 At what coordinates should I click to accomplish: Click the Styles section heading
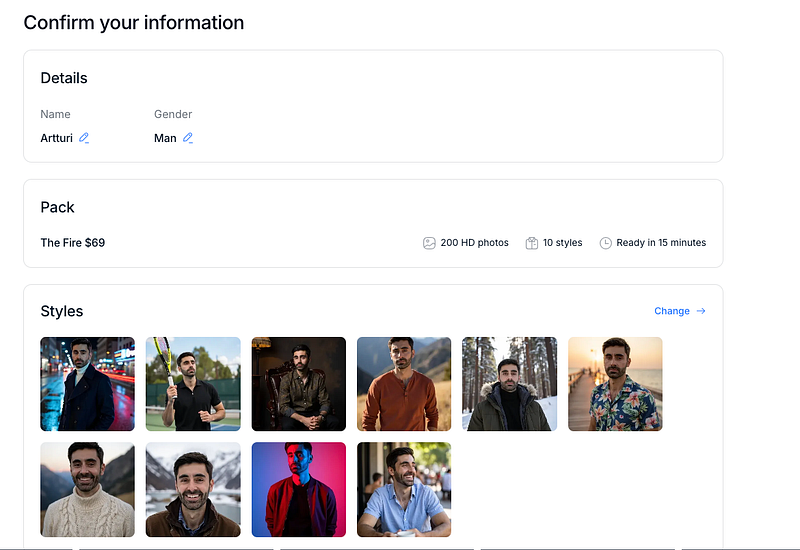(62, 311)
